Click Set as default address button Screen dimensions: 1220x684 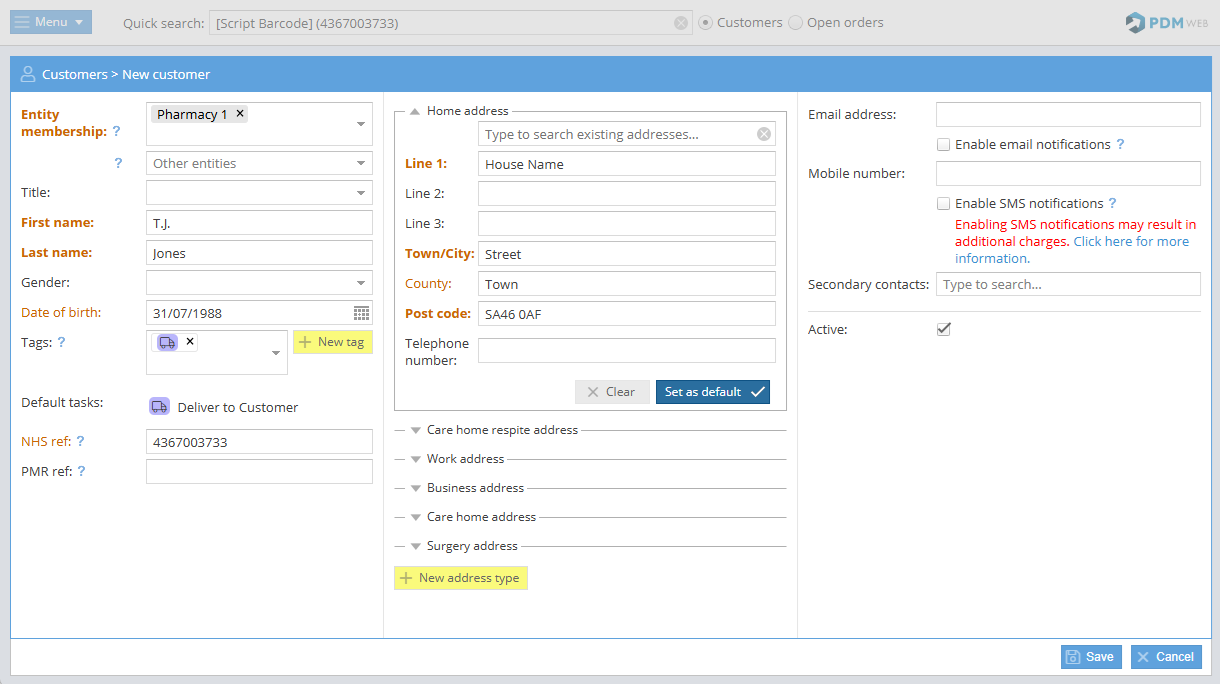(x=712, y=392)
